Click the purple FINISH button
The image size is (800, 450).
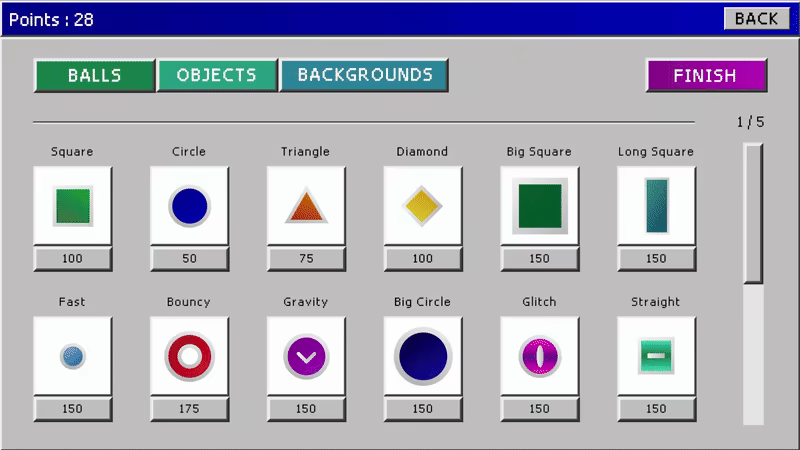[707, 76]
